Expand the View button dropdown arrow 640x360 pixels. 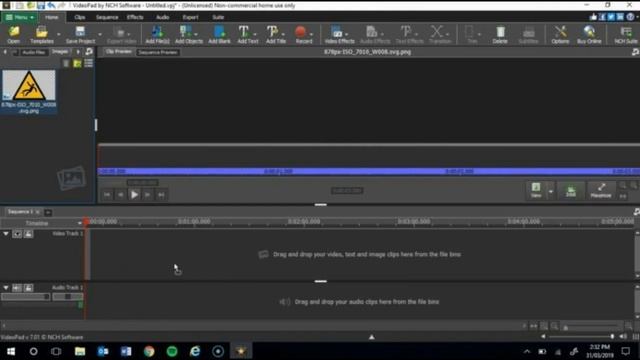550,191
